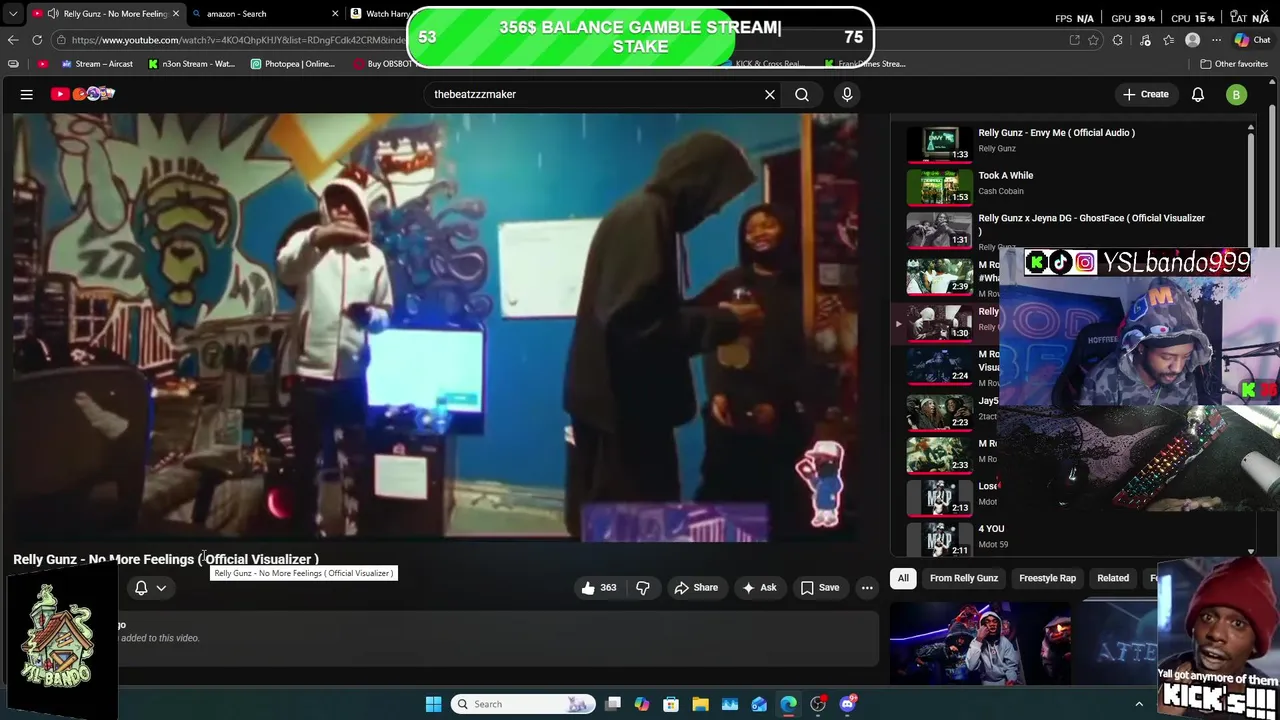
Task: Save the video to a playlist
Action: coord(820,587)
